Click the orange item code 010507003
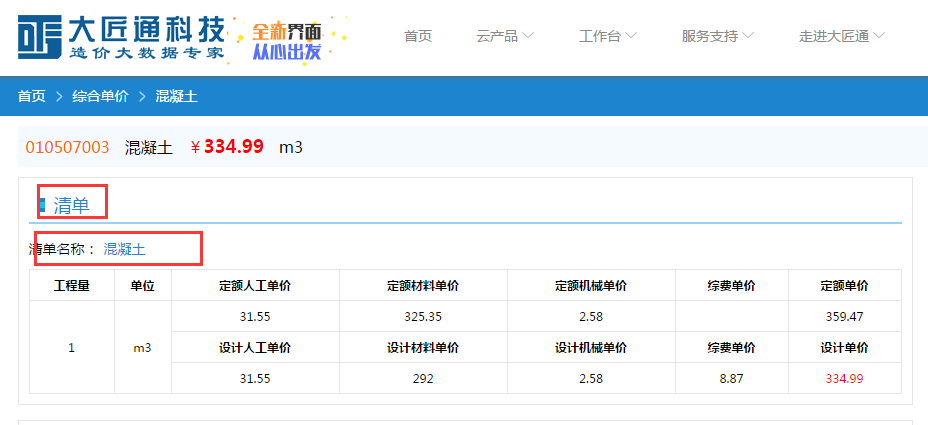 coord(67,147)
